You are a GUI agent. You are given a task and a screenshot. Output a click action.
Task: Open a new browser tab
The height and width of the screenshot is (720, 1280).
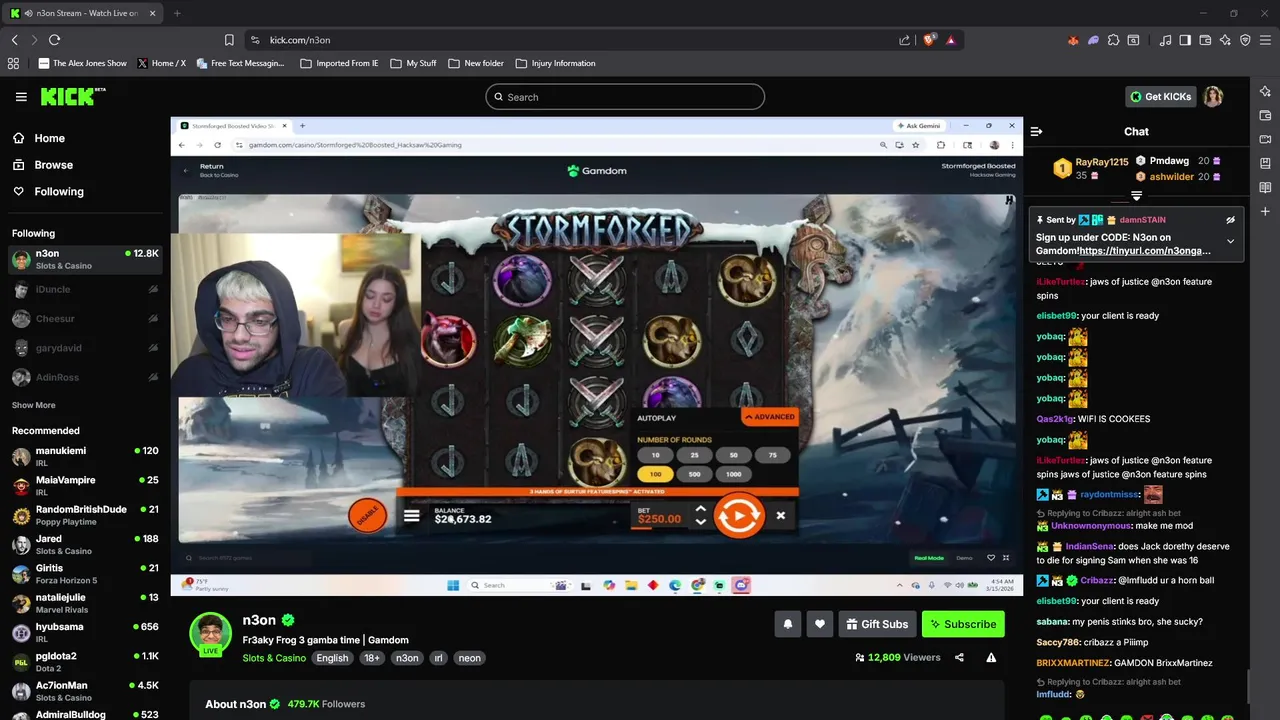click(x=177, y=13)
